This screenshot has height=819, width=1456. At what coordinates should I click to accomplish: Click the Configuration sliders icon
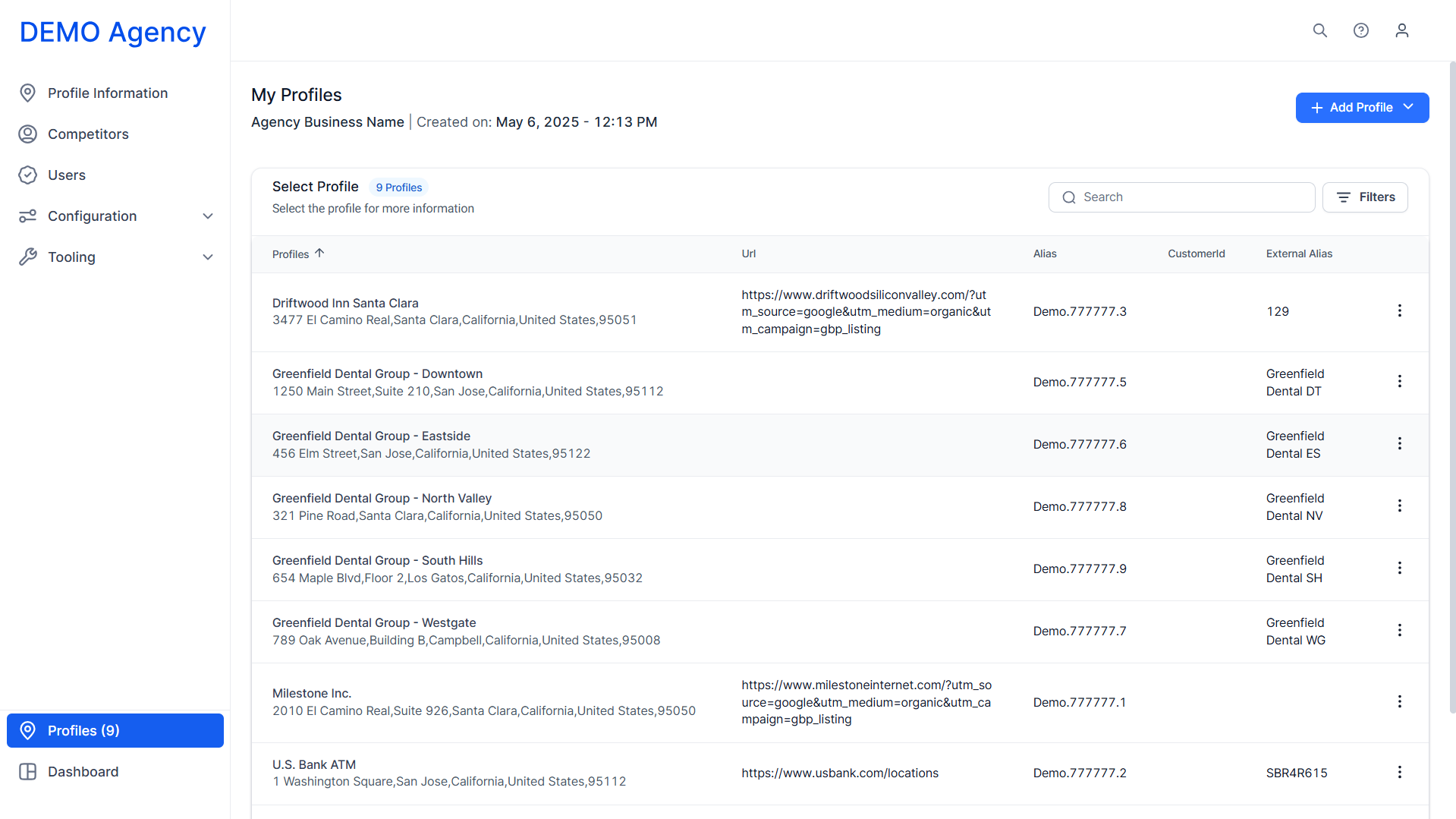(28, 216)
